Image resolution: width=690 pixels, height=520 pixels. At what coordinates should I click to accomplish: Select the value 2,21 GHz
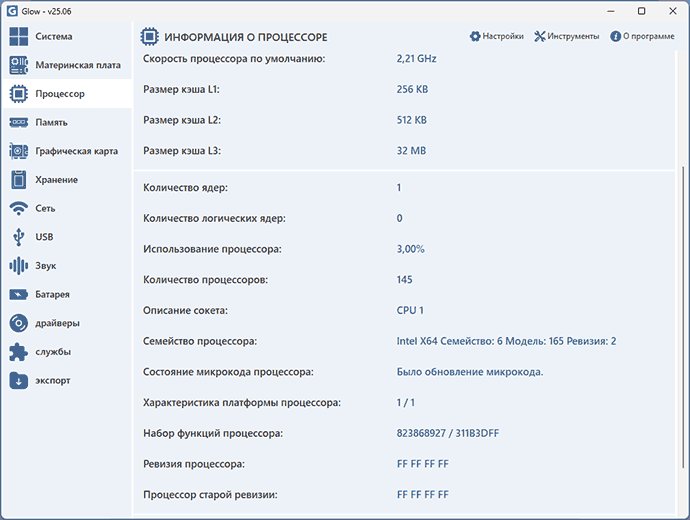pyautogui.click(x=416, y=59)
